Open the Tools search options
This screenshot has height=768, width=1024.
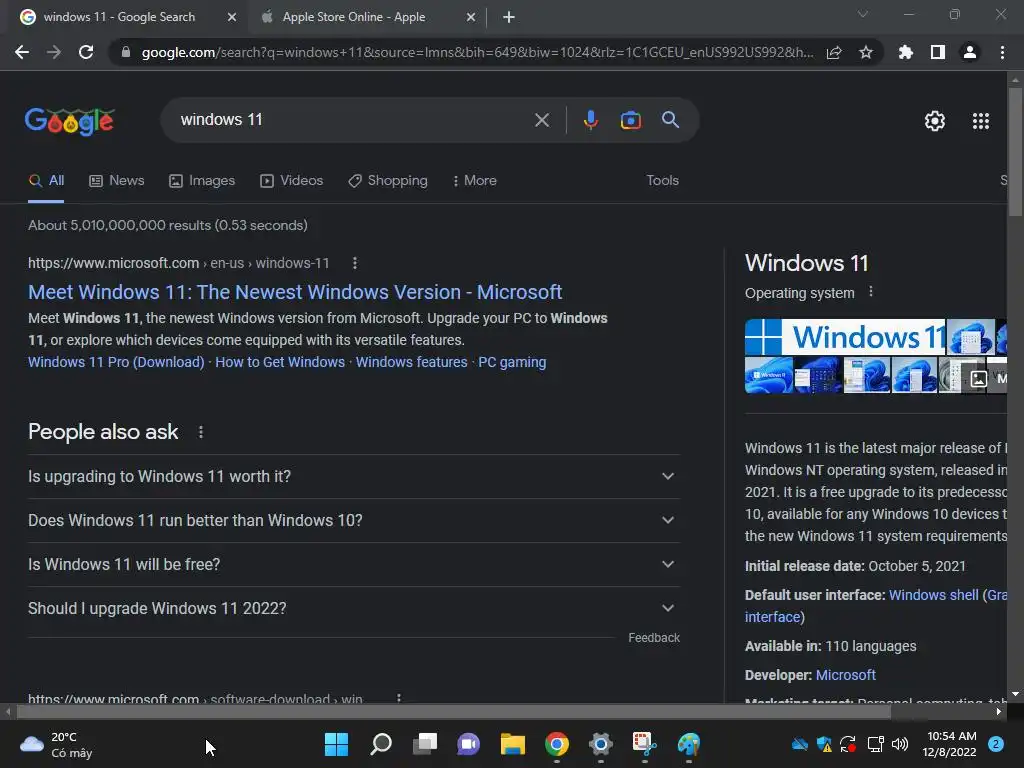click(662, 181)
